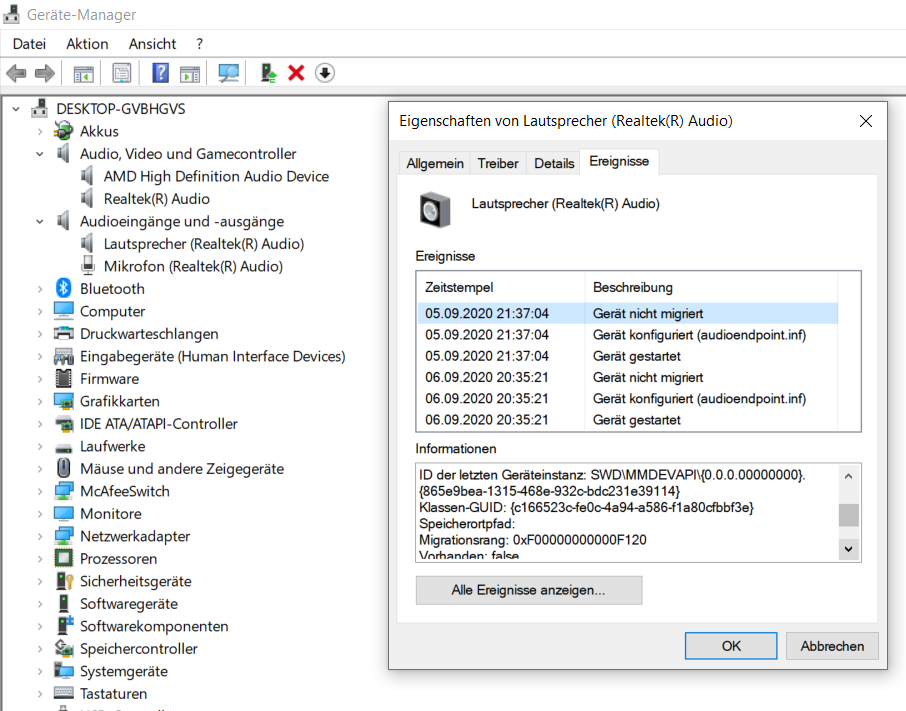
Task: Click the Alle Ereignisse anzeigen button
Action: click(528, 590)
